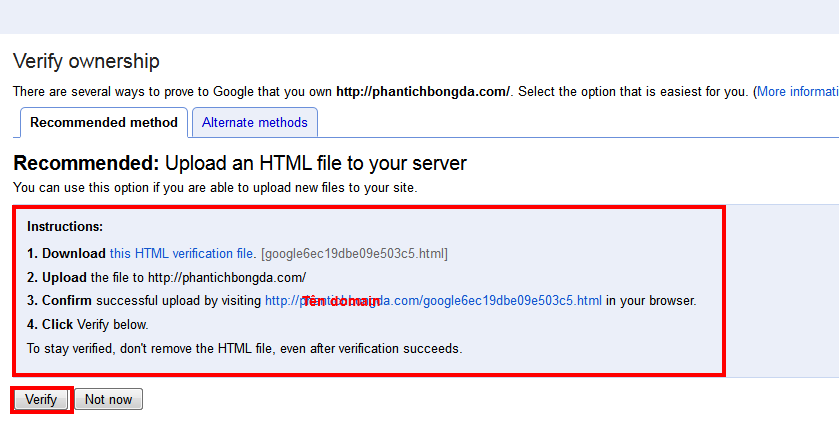Click the bold phantichbongda.com domain in the description
The height and width of the screenshot is (448, 839).
pyautogui.click(x=423, y=92)
